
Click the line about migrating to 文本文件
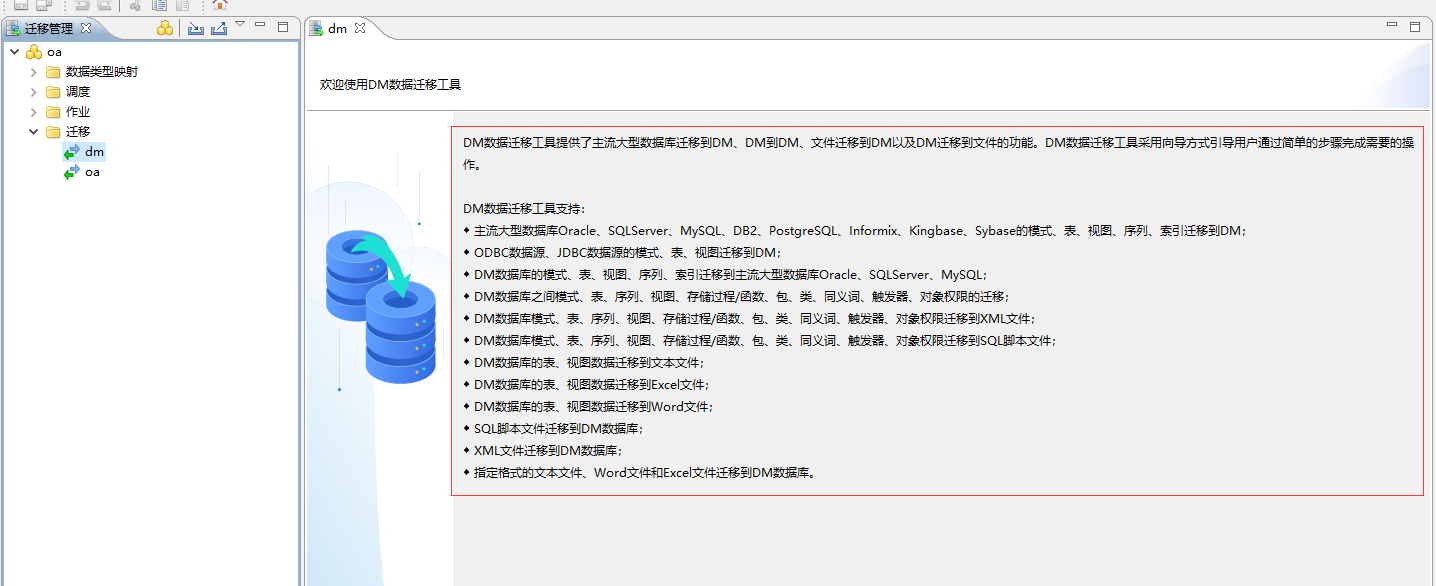[x=583, y=363]
